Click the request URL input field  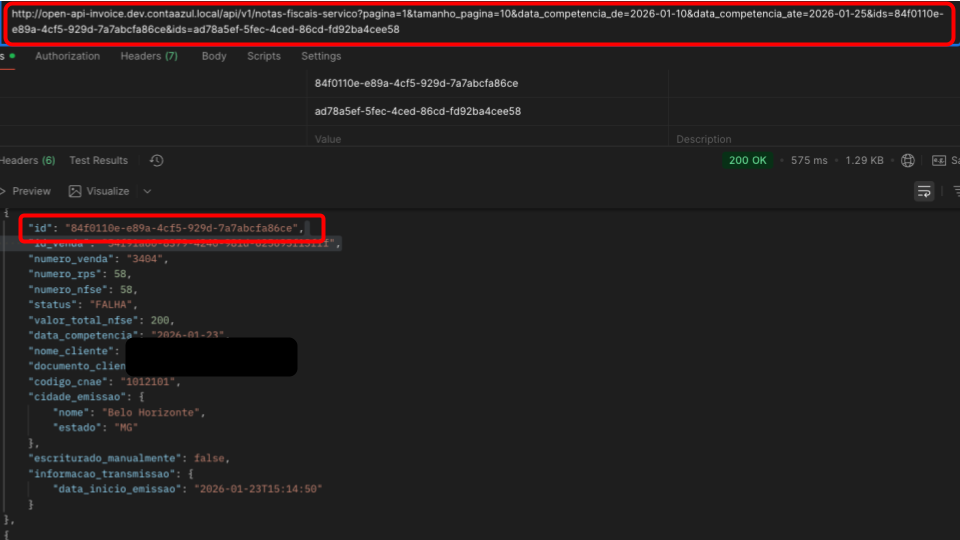(x=479, y=22)
